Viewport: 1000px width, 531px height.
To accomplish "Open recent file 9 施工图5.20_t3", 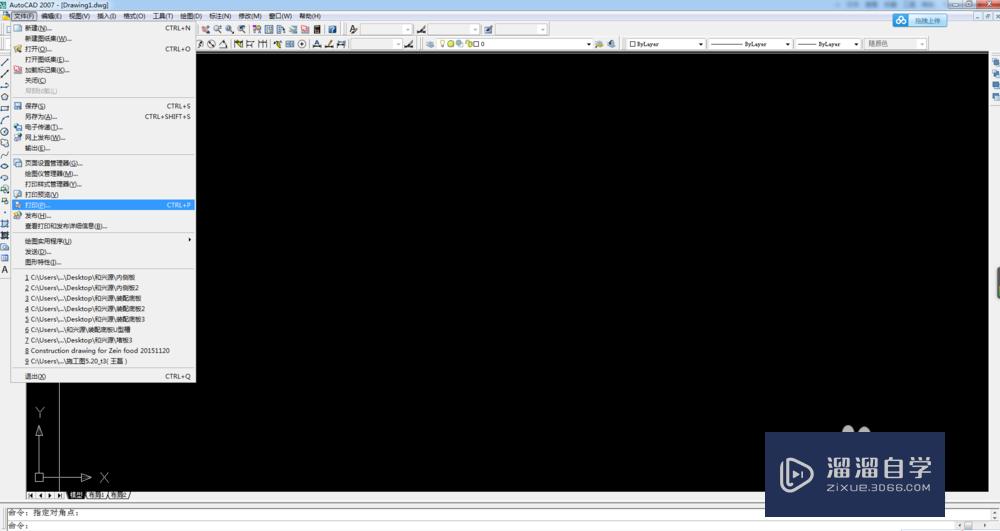I will coord(103,361).
